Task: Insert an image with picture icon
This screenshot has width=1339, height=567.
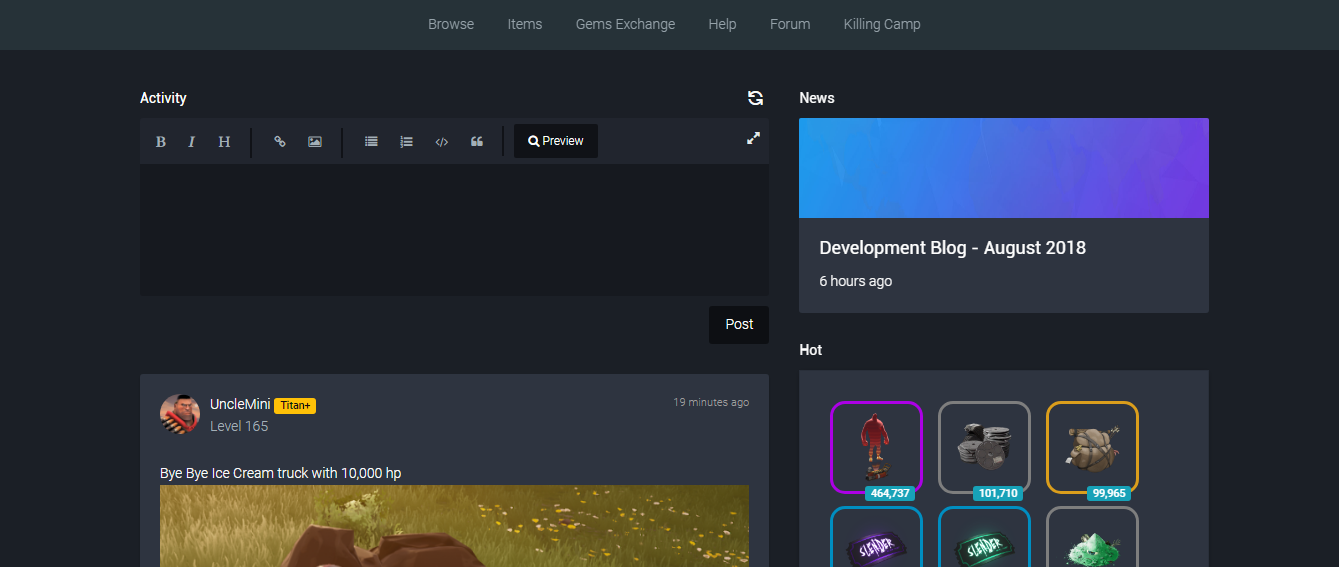Action: click(315, 142)
